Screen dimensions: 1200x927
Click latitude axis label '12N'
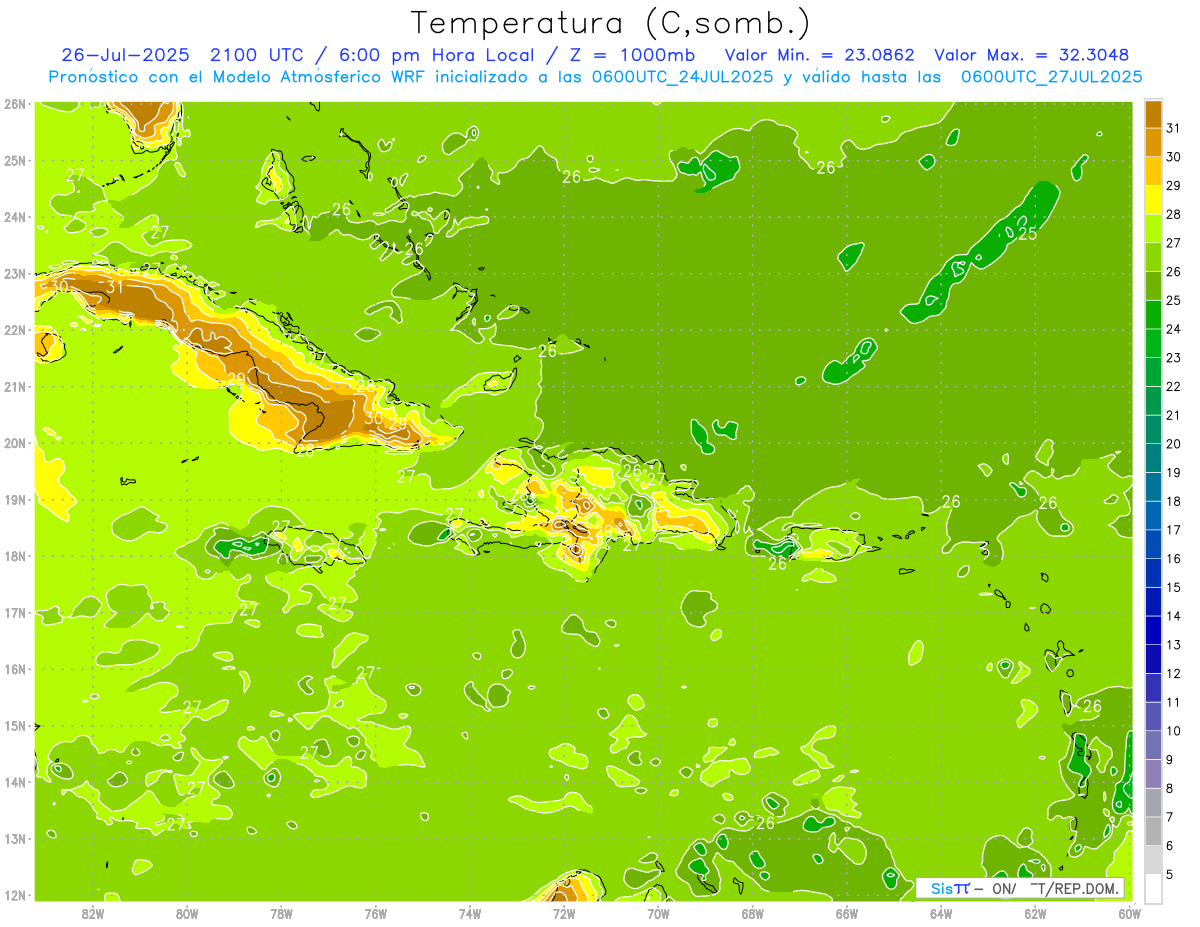pos(15,895)
